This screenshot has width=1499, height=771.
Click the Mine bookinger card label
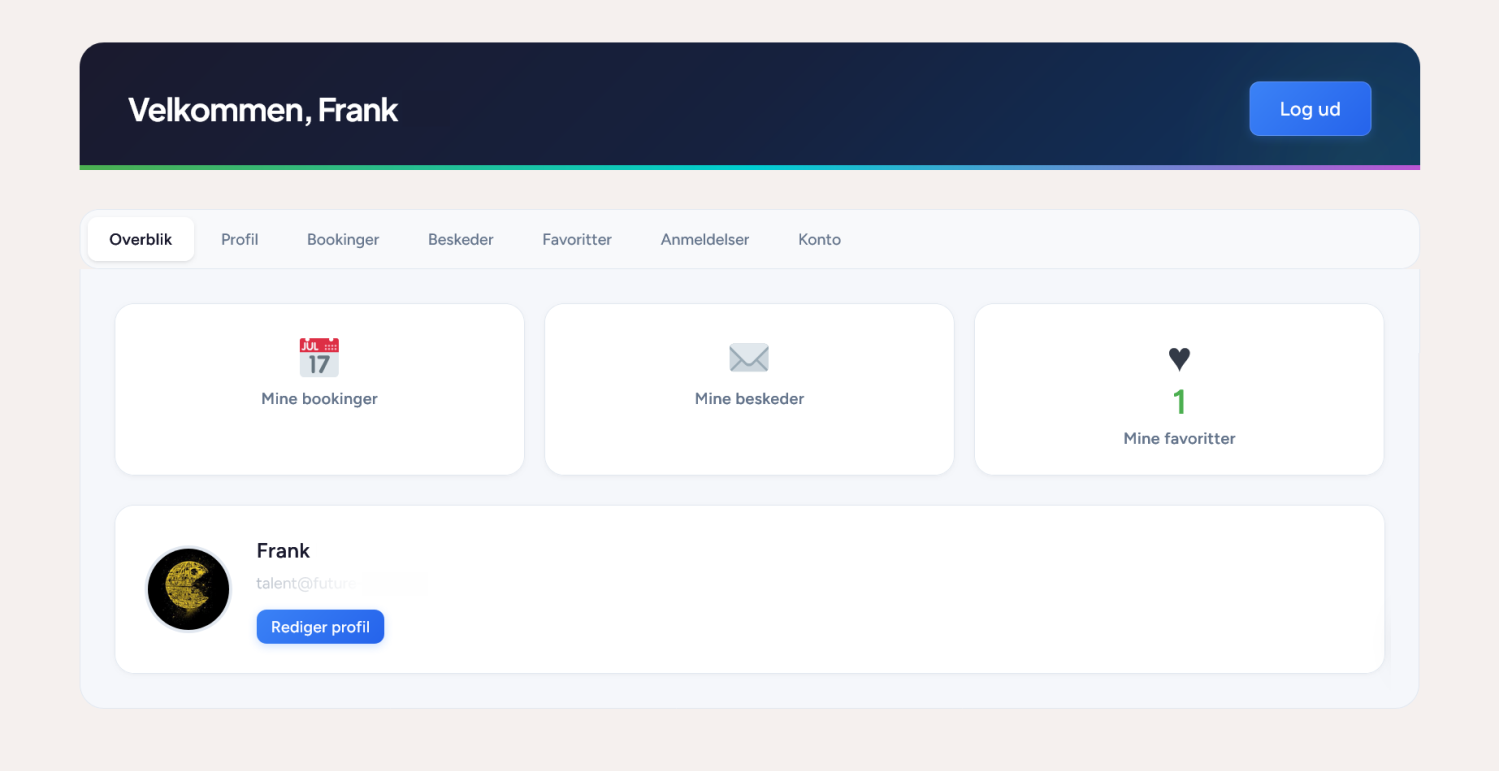click(x=319, y=399)
